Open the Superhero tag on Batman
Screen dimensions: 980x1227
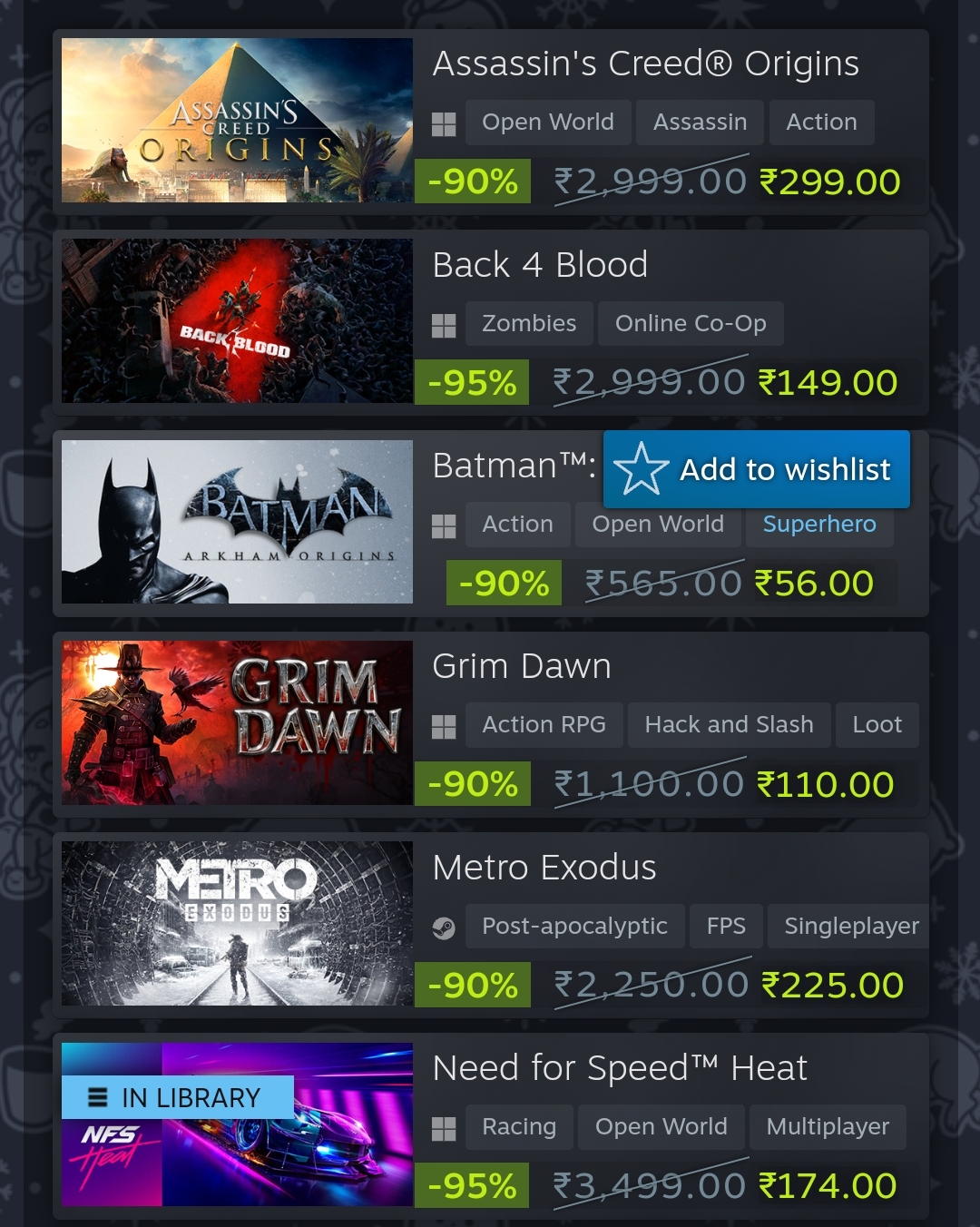pyautogui.click(x=819, y=525)
